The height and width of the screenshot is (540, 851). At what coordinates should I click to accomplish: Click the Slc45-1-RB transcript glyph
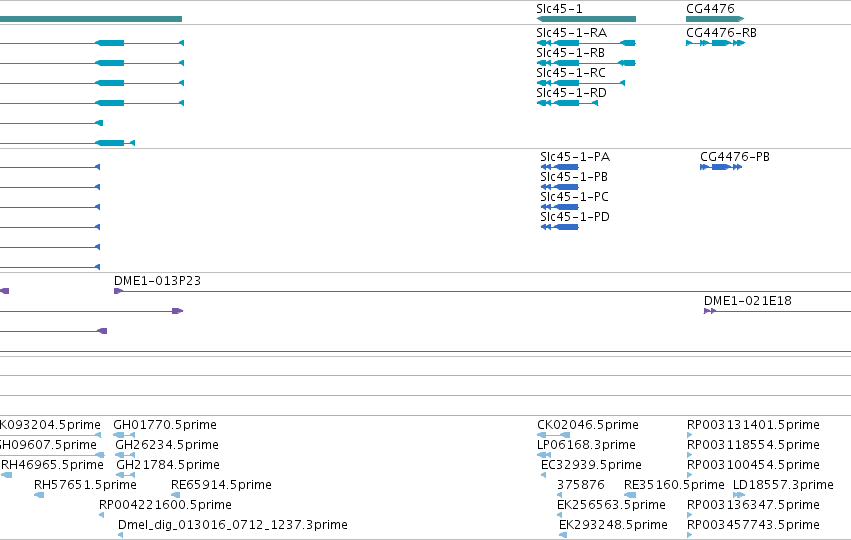[586, 63]
